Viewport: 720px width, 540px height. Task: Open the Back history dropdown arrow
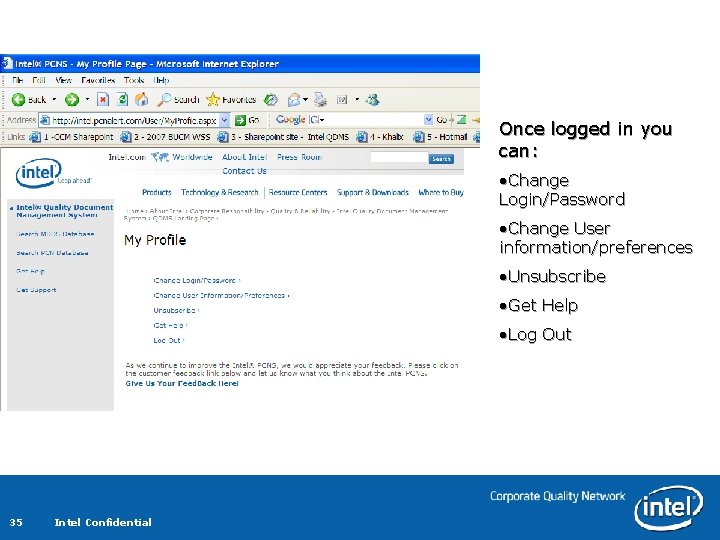54,100
